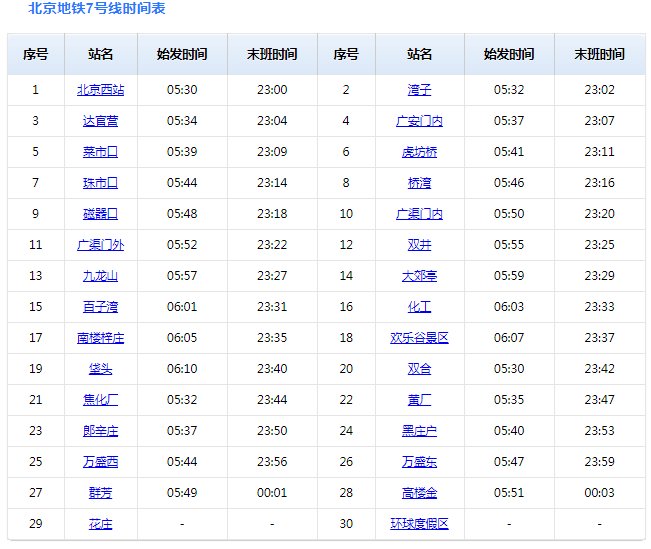Click the 万盛东 station link
Image resolution: width=651 pixels, height=549 pixels.
click(419, 462)
